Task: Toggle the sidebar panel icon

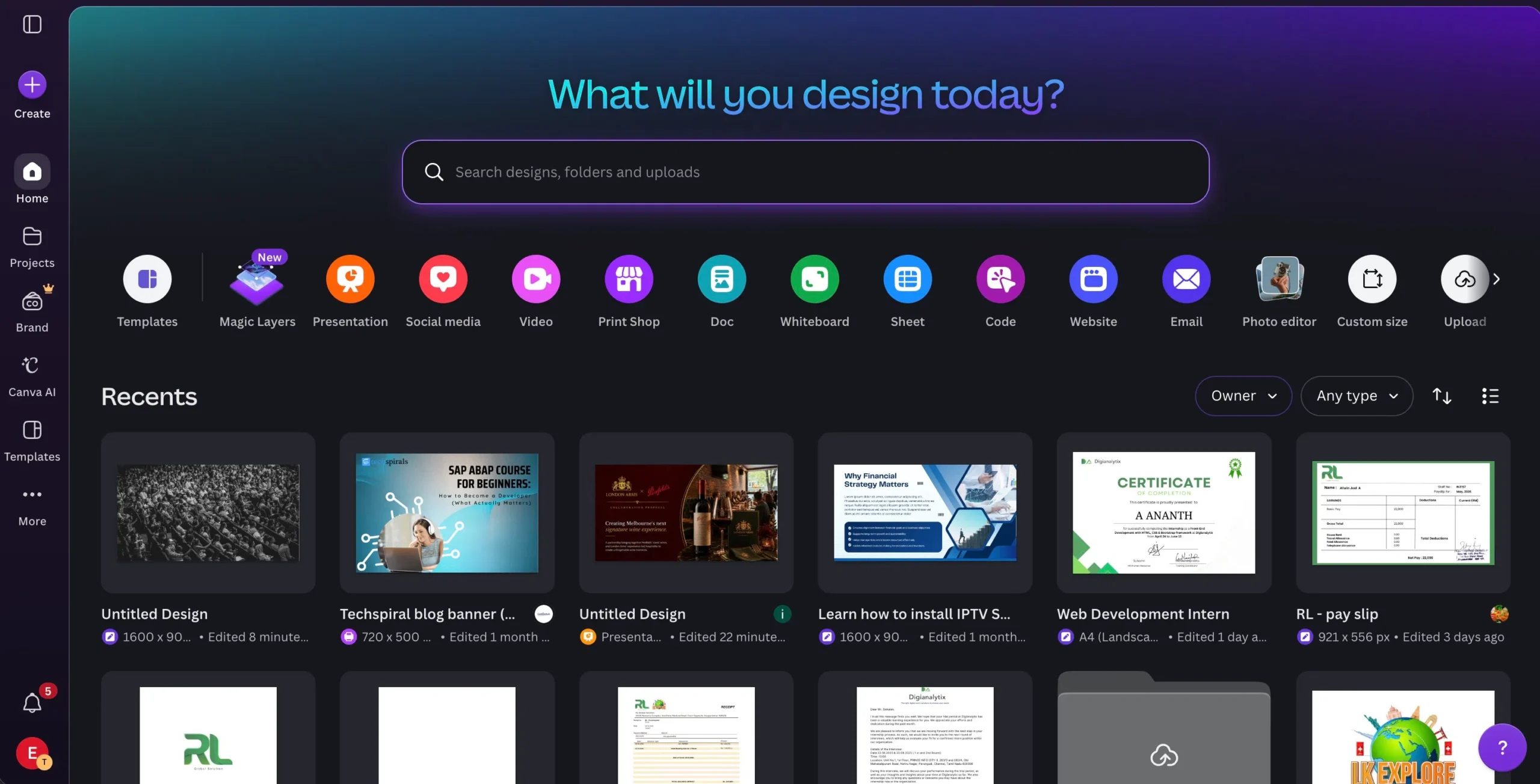Action: 32,25
